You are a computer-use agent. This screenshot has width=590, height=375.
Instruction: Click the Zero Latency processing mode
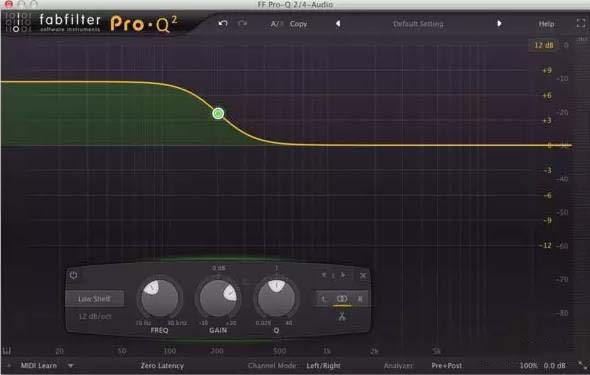[x=162, y=366]
